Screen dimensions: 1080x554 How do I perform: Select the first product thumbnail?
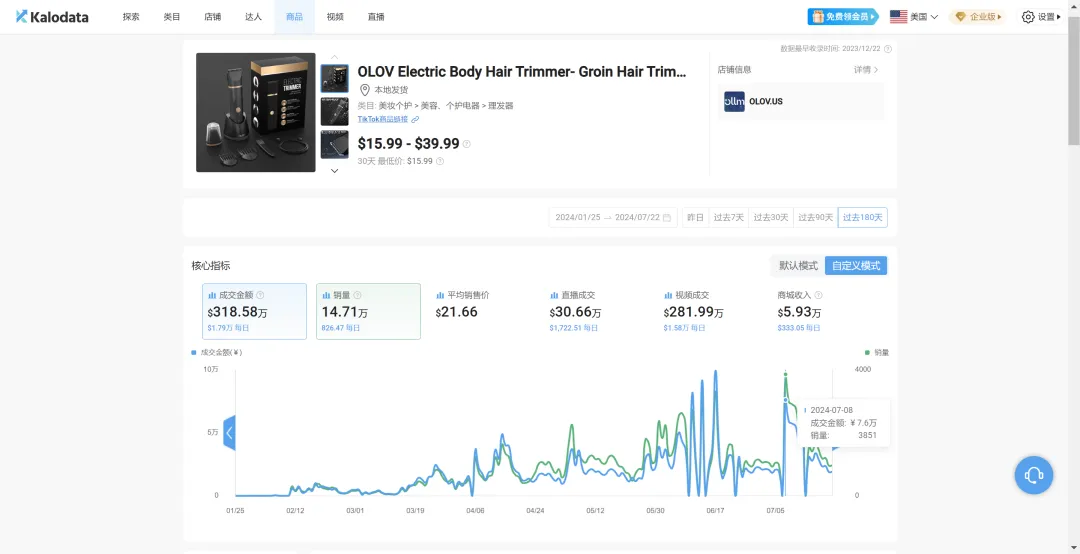coord(335,79)
